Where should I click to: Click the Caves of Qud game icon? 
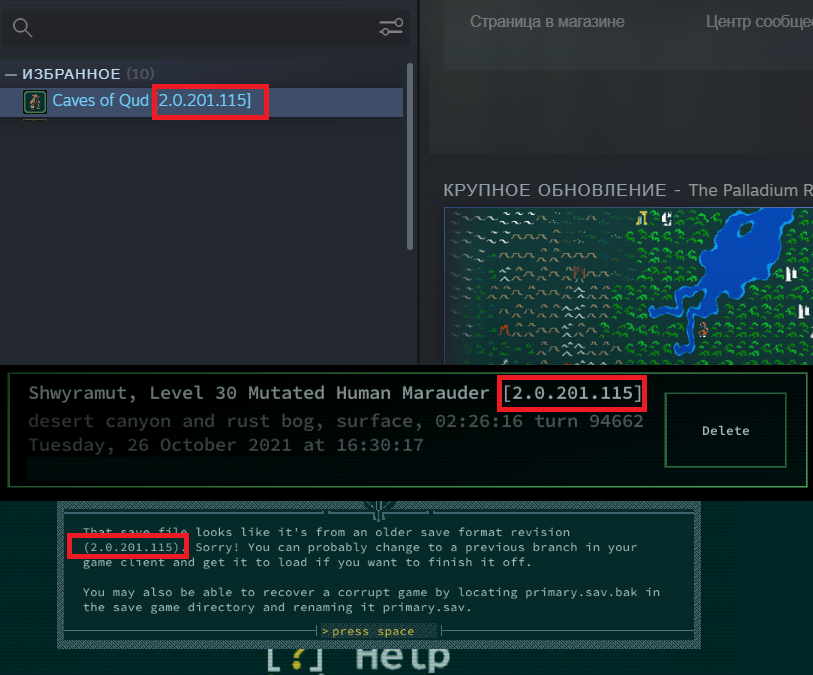[35, 101]
